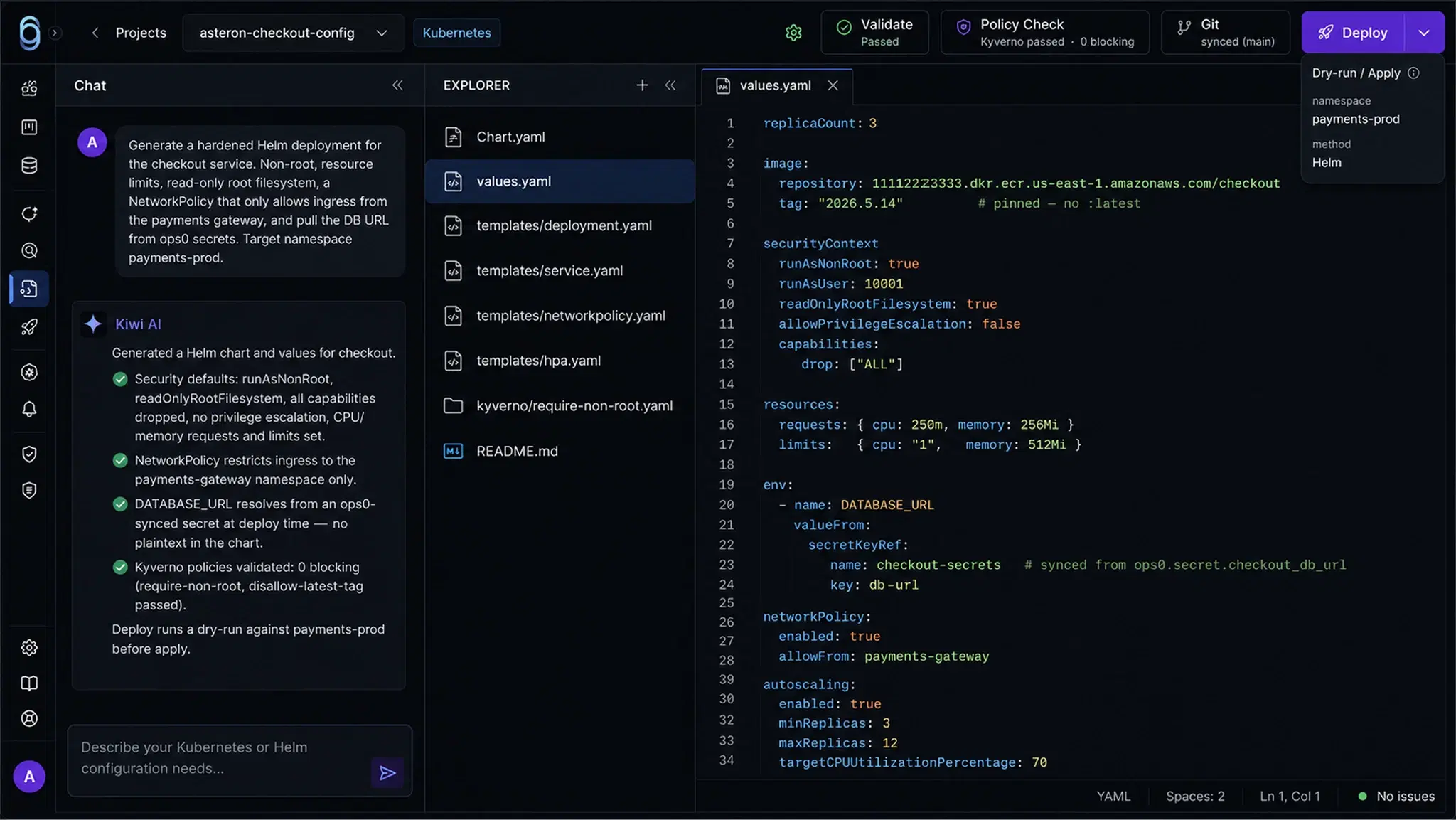Open templates/networkpolicy.yaml file

[560, 316]
